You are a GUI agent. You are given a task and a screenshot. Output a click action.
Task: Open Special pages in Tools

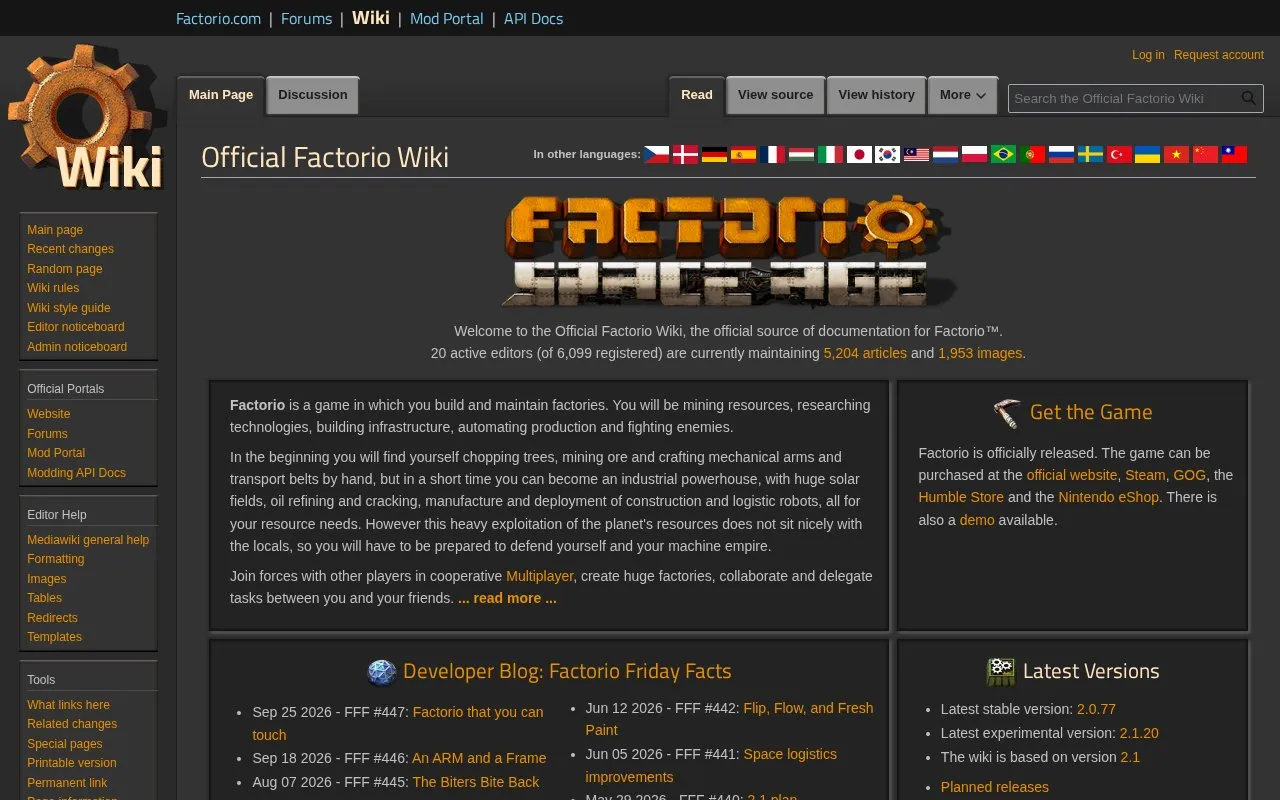(65, 744)
